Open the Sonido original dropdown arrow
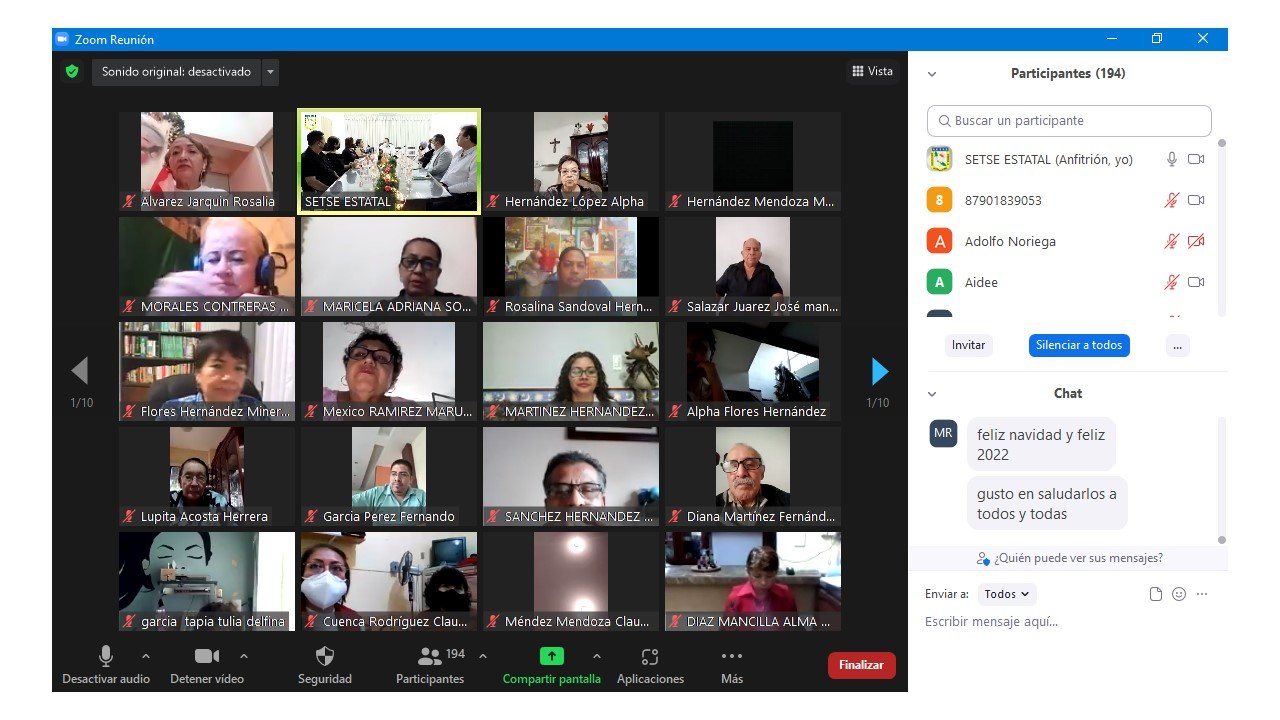Screen dimensions: 1280x720 [x=270, y=72]
